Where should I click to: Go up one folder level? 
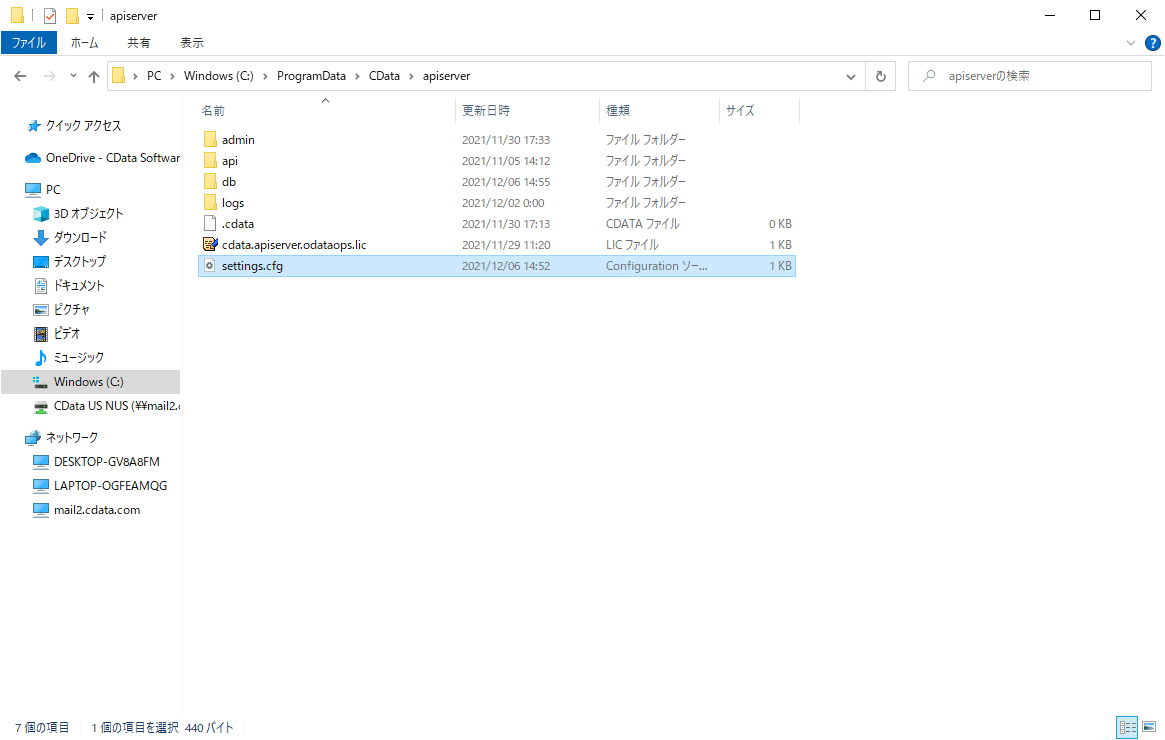point(94,76)
